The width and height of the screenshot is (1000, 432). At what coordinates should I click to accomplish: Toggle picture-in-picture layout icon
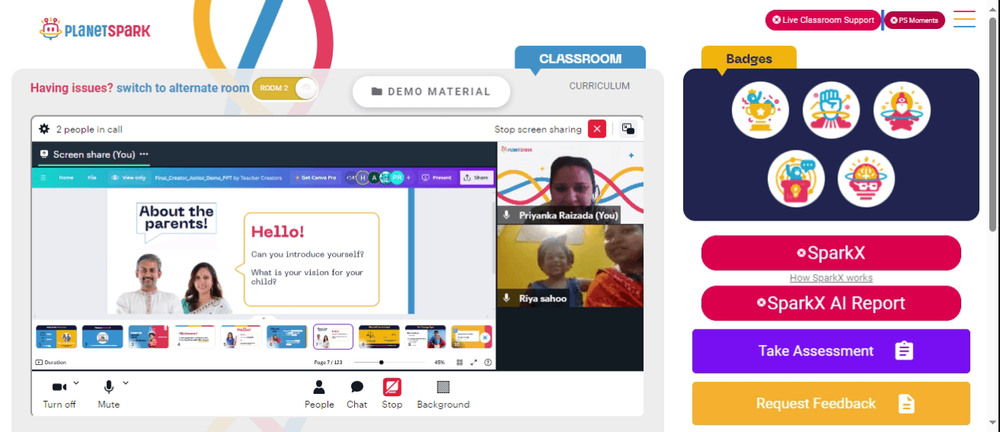(628, 129)
